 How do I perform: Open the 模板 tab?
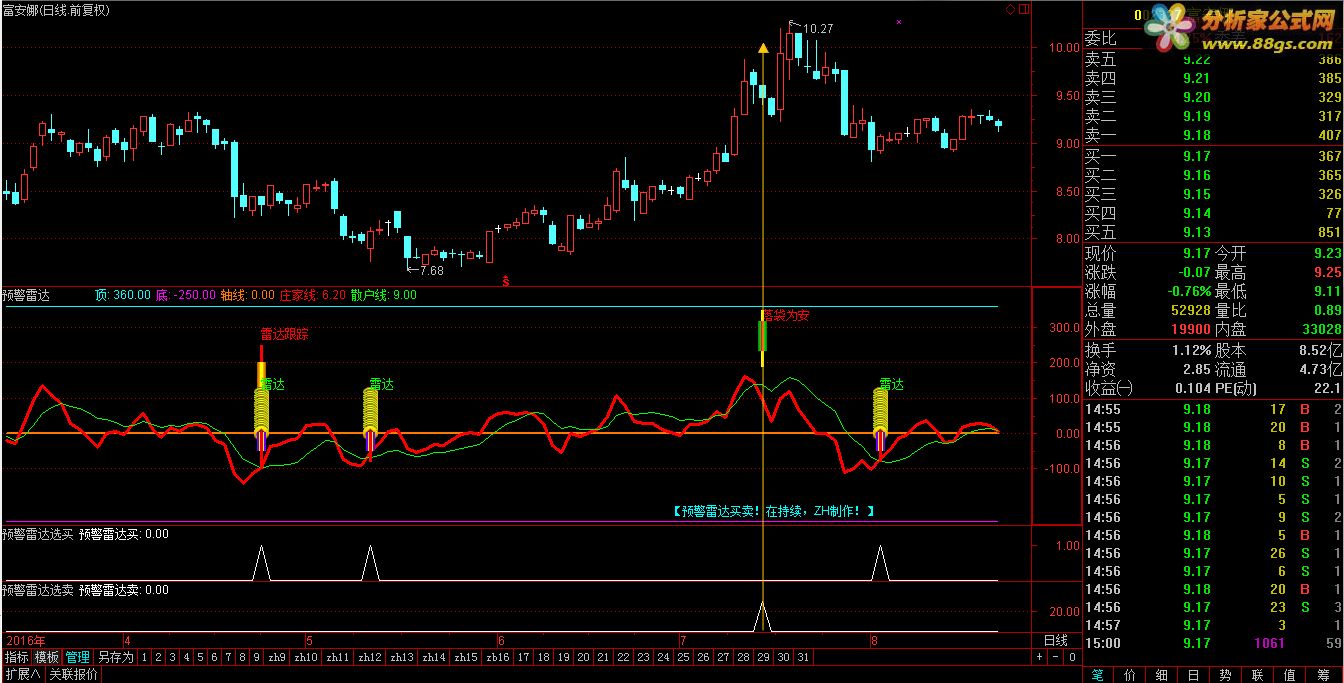pos(47,657)
